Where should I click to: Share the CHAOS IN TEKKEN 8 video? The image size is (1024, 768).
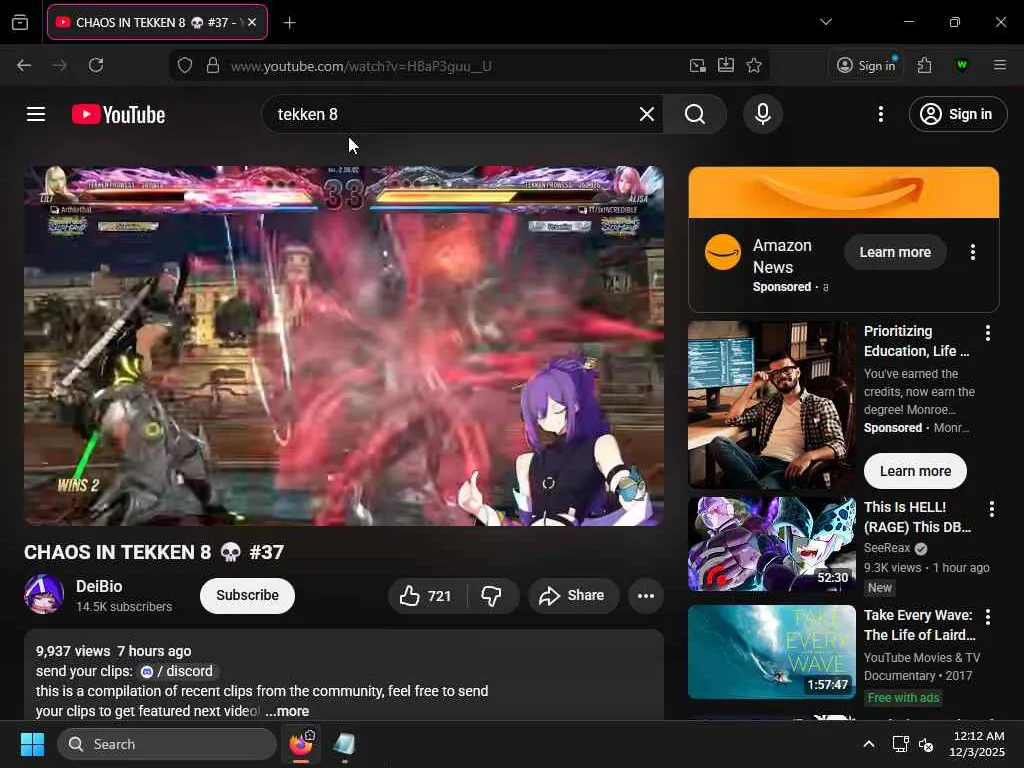[x=573, y=596]
